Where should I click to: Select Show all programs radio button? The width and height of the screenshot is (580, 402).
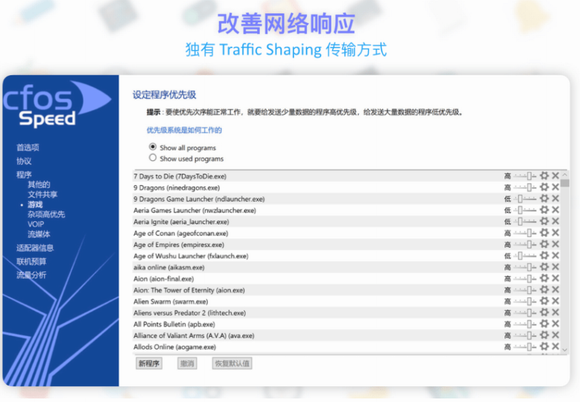152,147
